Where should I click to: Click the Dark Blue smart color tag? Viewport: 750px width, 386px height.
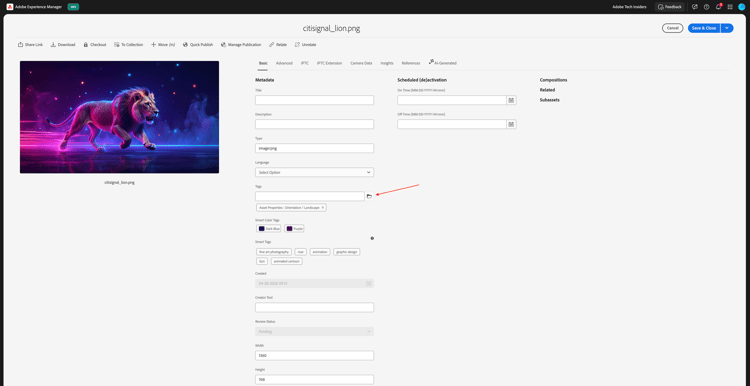click(x=269, y=229)
